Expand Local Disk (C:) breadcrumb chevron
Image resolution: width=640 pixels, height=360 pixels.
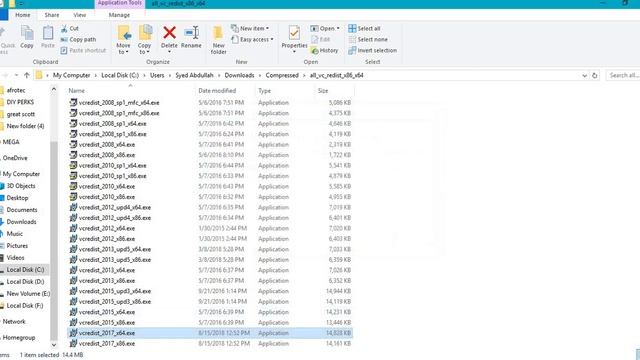click(x=144, y=76)
